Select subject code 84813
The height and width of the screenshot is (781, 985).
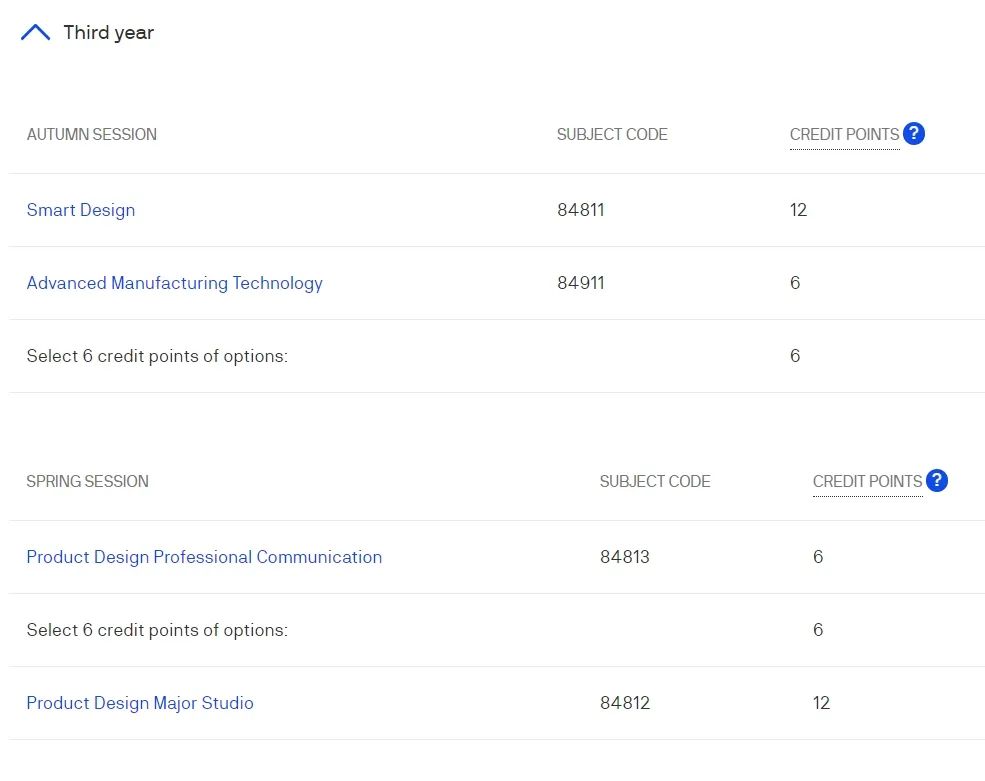[624, 557]
